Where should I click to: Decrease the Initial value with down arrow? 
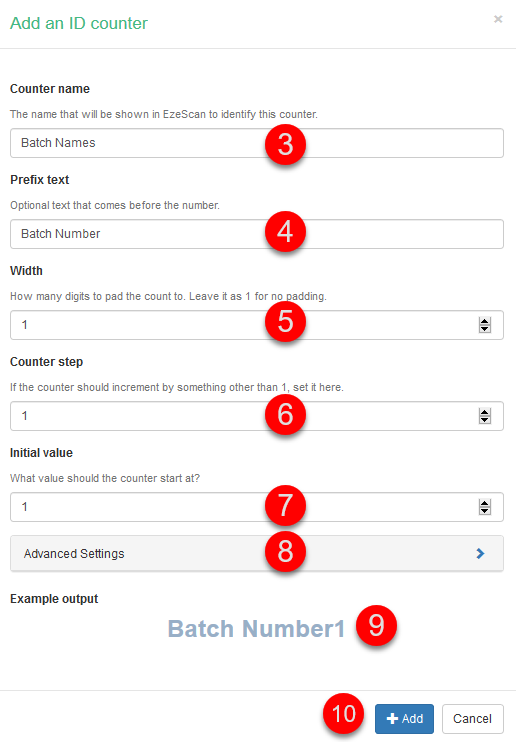pyautogui.click(x=485, y=511)
